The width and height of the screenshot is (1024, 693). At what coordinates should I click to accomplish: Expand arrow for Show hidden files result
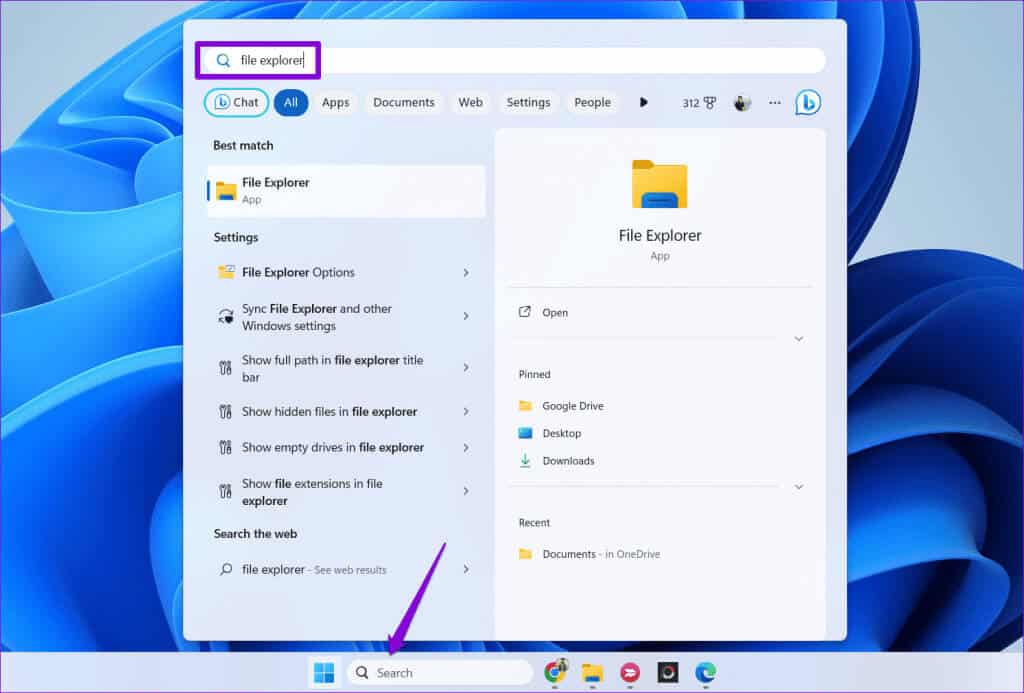[x=466, y=411]
